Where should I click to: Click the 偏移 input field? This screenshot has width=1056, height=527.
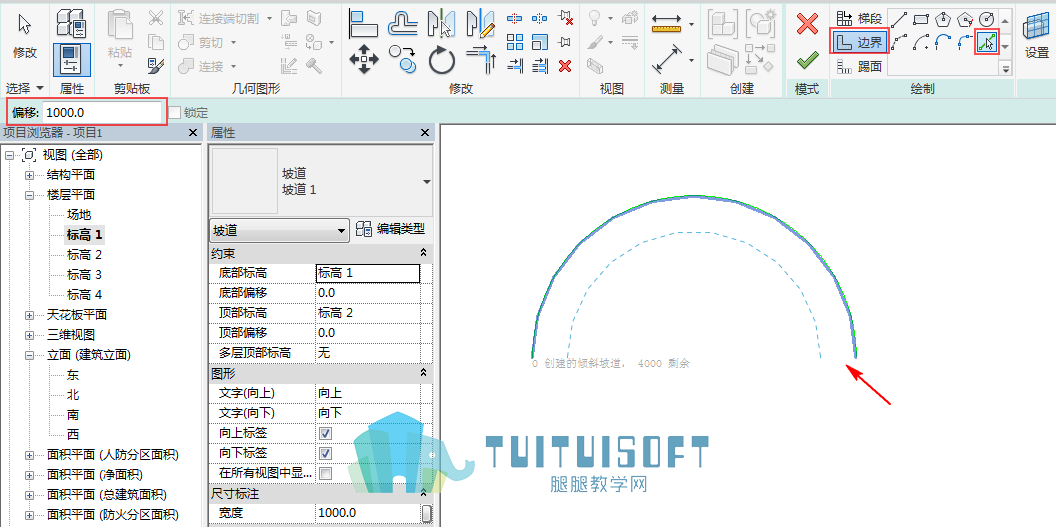[102, 112]
